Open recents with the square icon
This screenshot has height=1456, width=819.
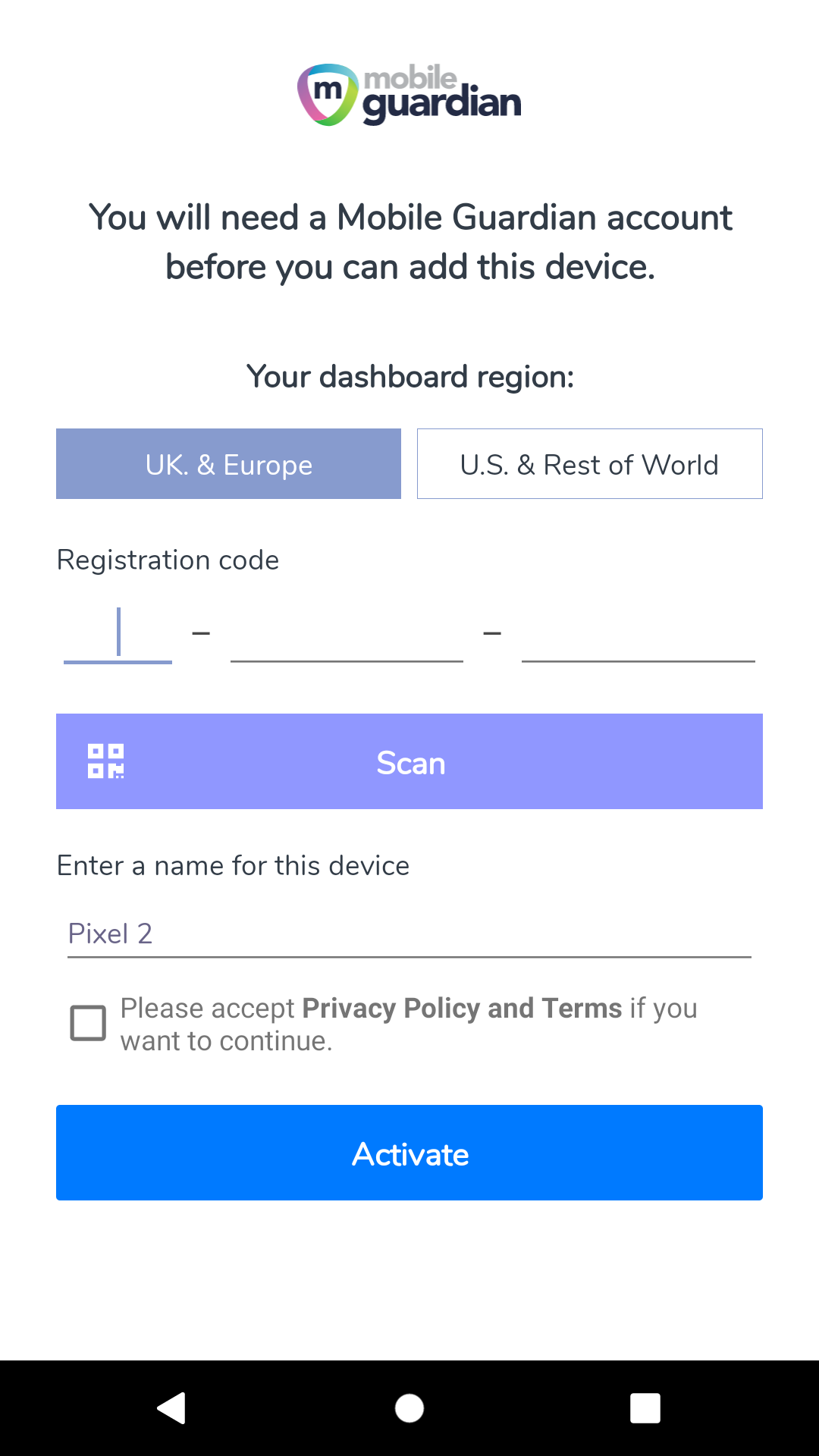pos(645,1408)
